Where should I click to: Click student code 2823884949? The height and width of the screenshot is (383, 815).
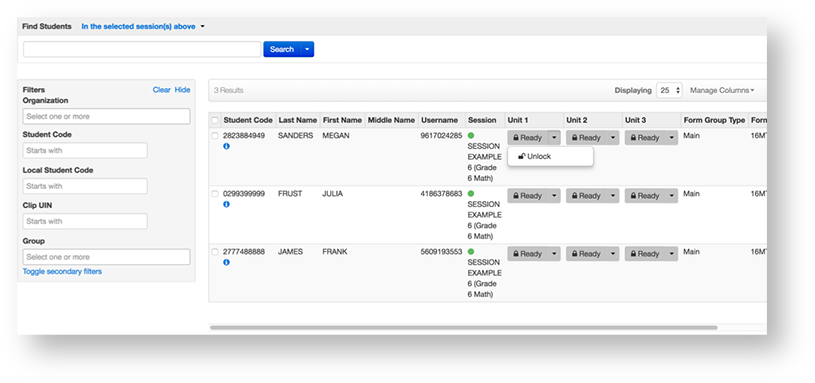pyautogui.click(x=244, y=136)
